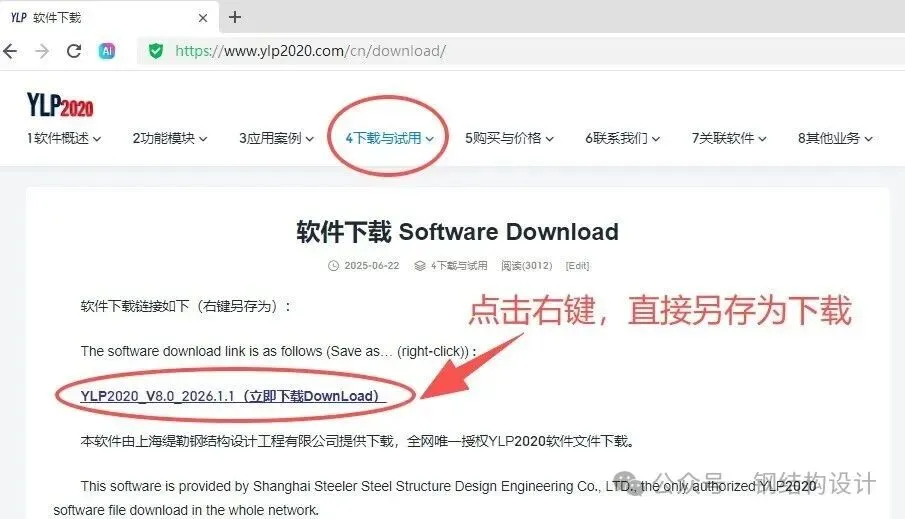Click the sentence starting 本软件由上海缇勒钢结构

click(x=358, y=442)
